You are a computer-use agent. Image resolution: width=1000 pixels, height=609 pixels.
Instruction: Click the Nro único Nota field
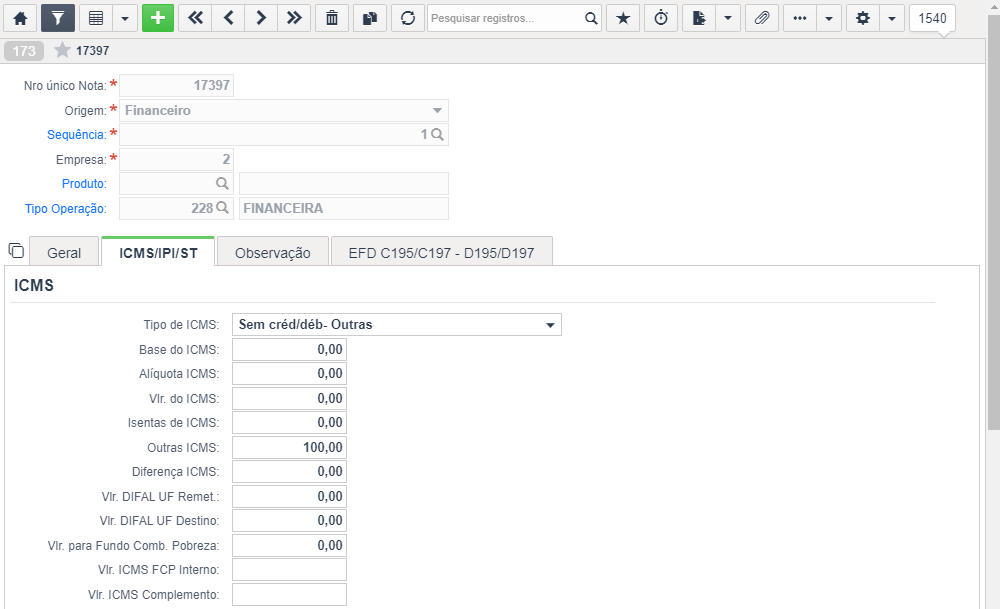click(176, 85)
